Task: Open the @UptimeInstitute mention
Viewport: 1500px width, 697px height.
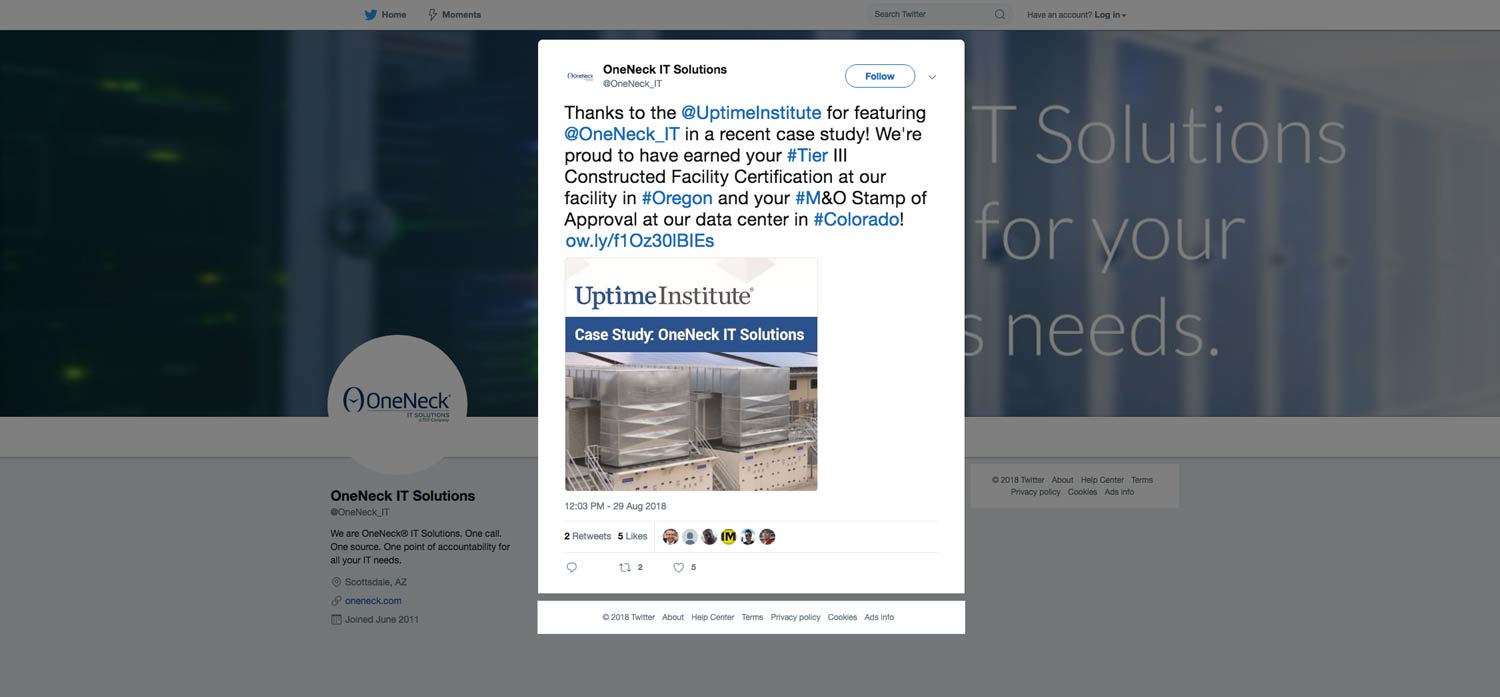Action: click(x=751, y=113)
